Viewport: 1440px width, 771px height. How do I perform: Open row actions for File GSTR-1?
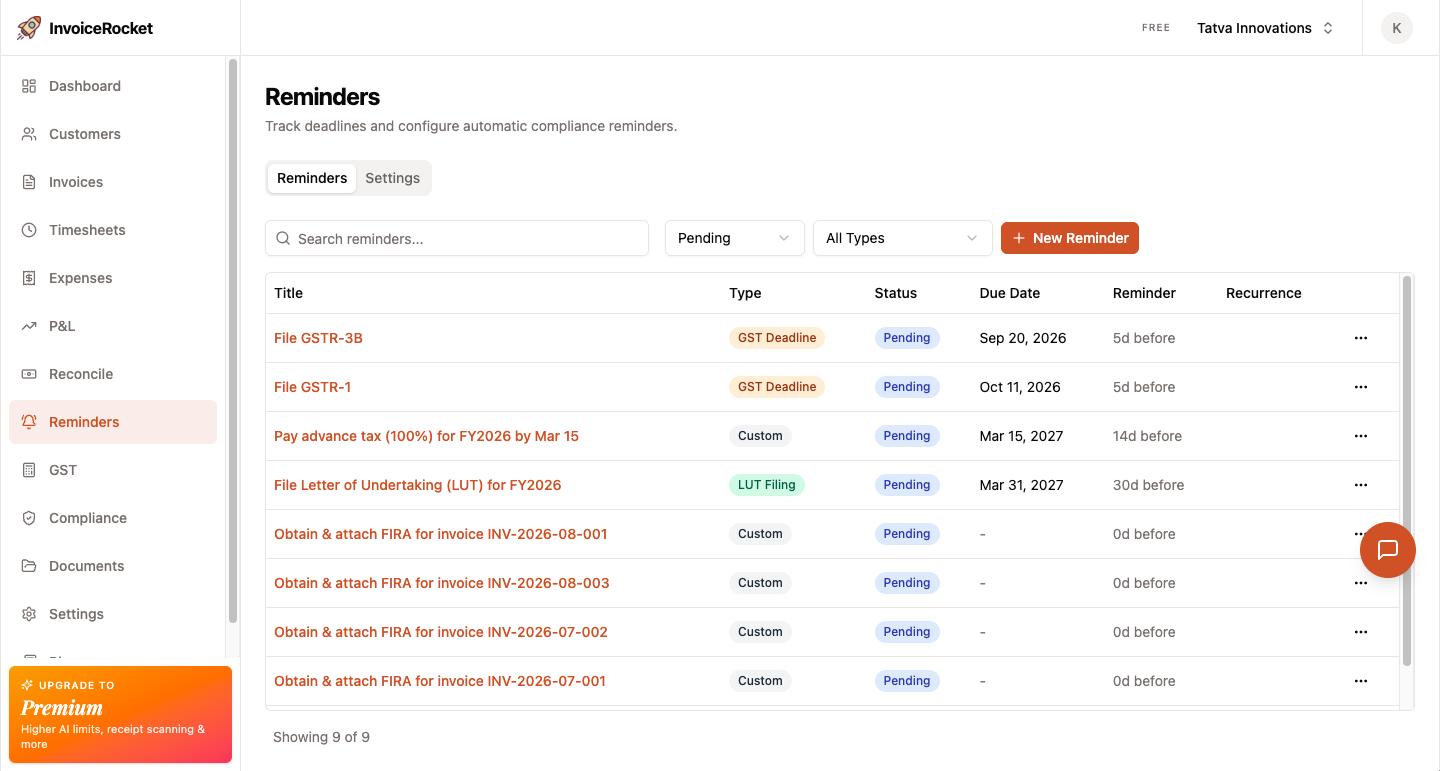tap(1361, 387)
